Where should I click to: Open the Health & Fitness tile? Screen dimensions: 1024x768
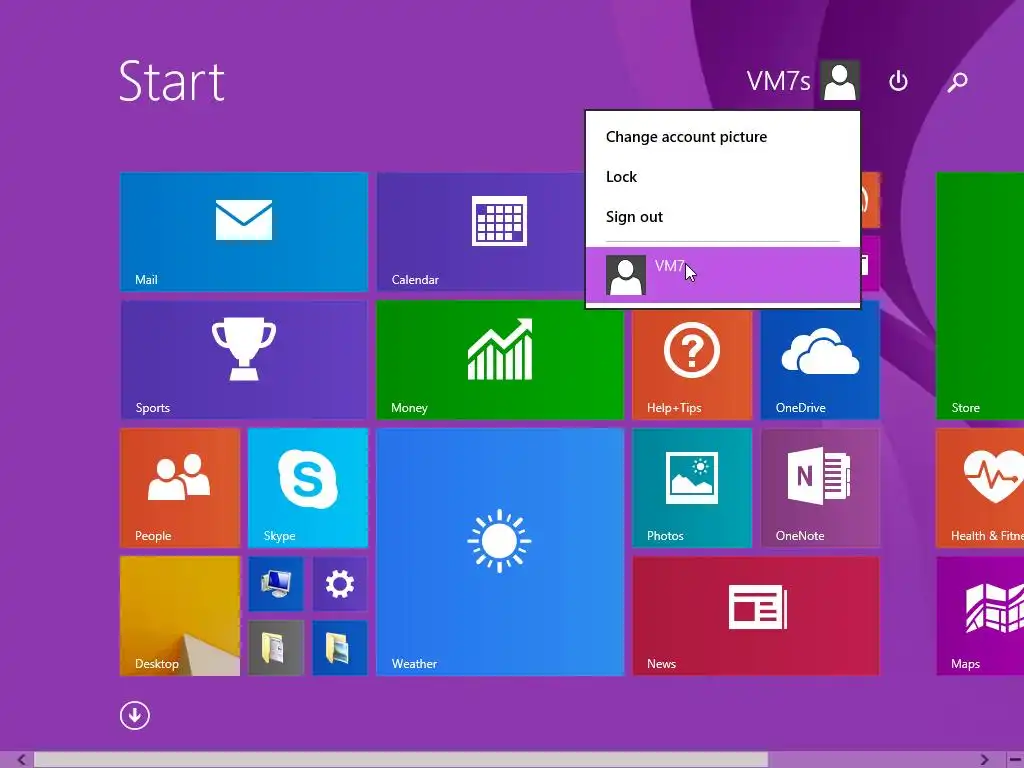[980, 487]
